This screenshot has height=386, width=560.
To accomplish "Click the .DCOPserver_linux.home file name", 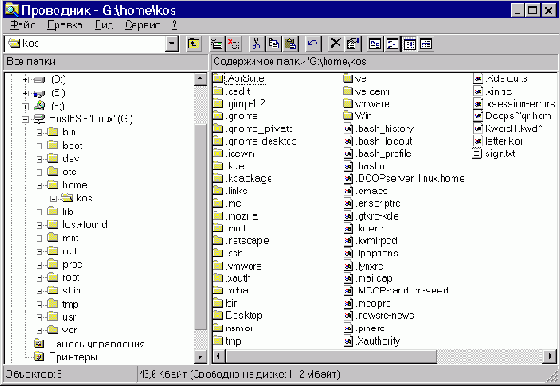I will pos(410,178).
